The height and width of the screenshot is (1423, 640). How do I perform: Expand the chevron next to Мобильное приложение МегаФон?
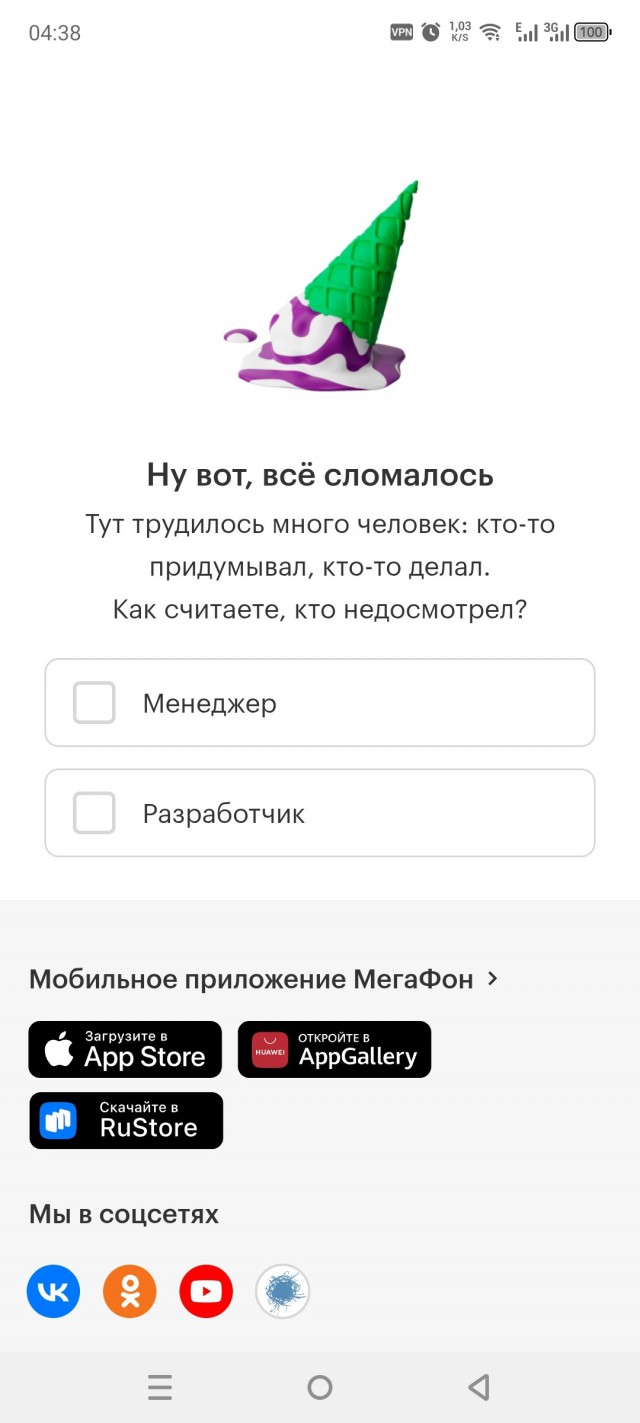(x=491, y=979)
